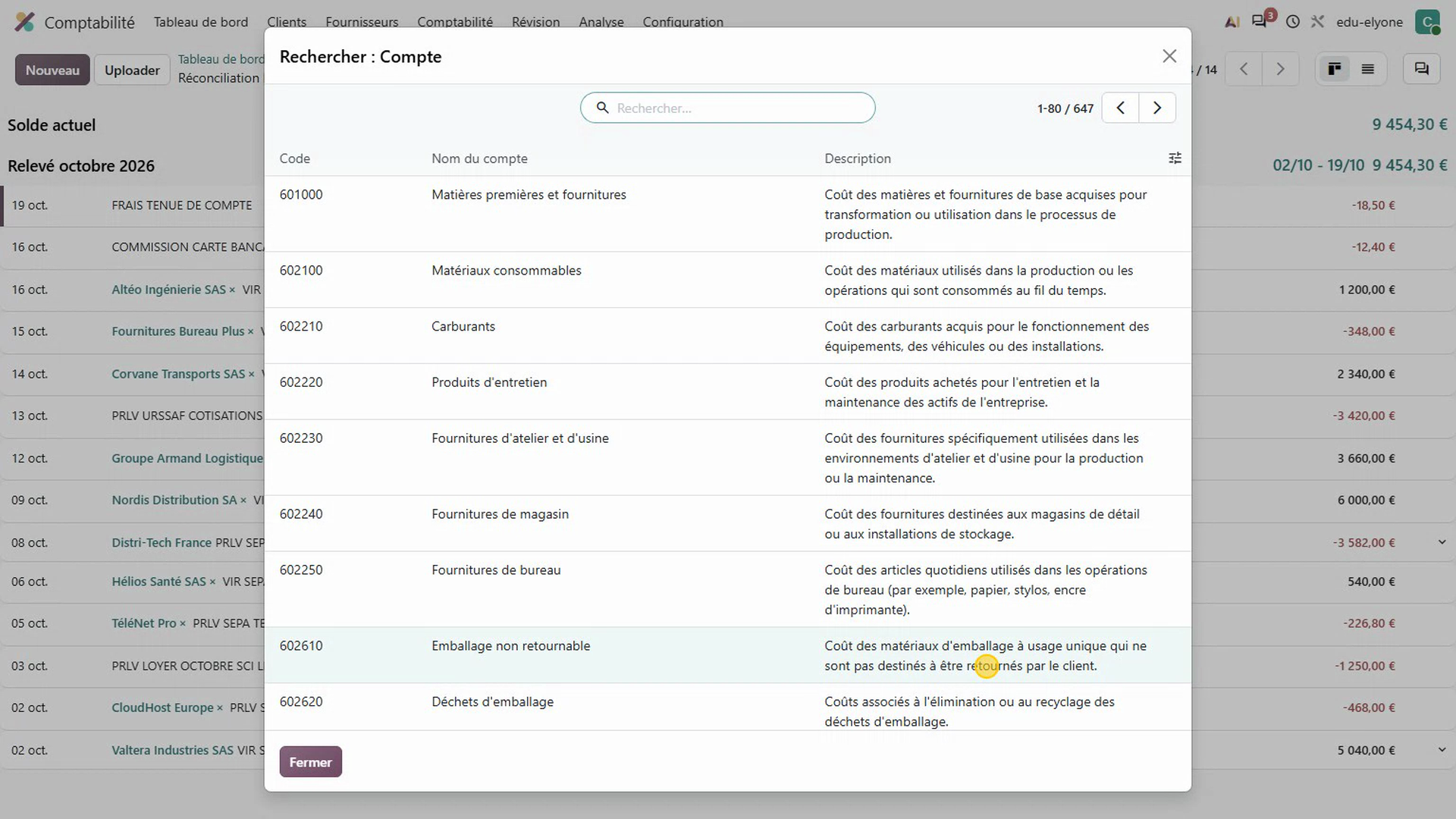Select Fournitures d'atelier et d'usine account
Viewport: 1456px width, 819px height.
pyautogui.click(x=728, y=457)
